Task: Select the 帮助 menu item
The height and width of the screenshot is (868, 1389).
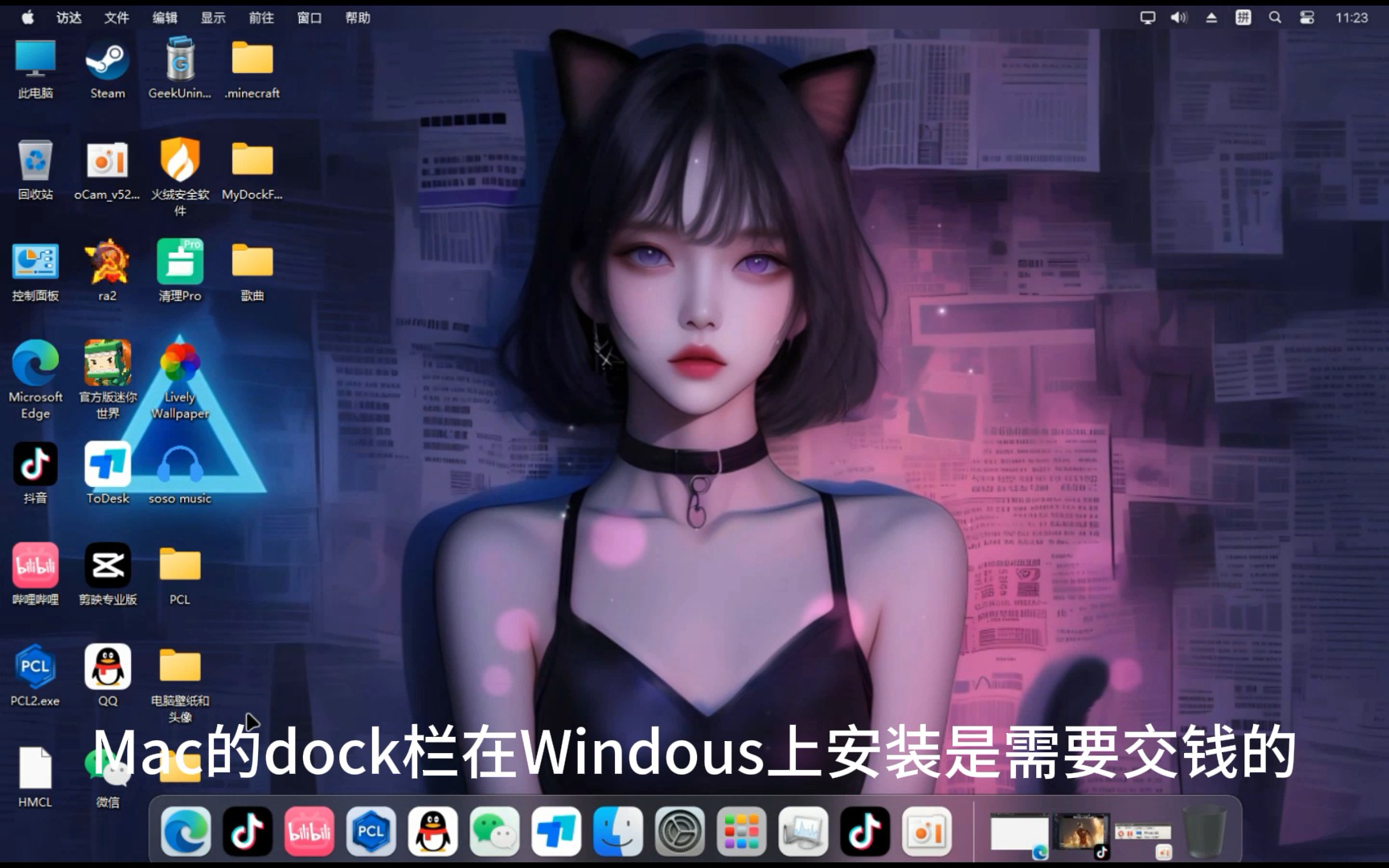Action: (359, 17)
